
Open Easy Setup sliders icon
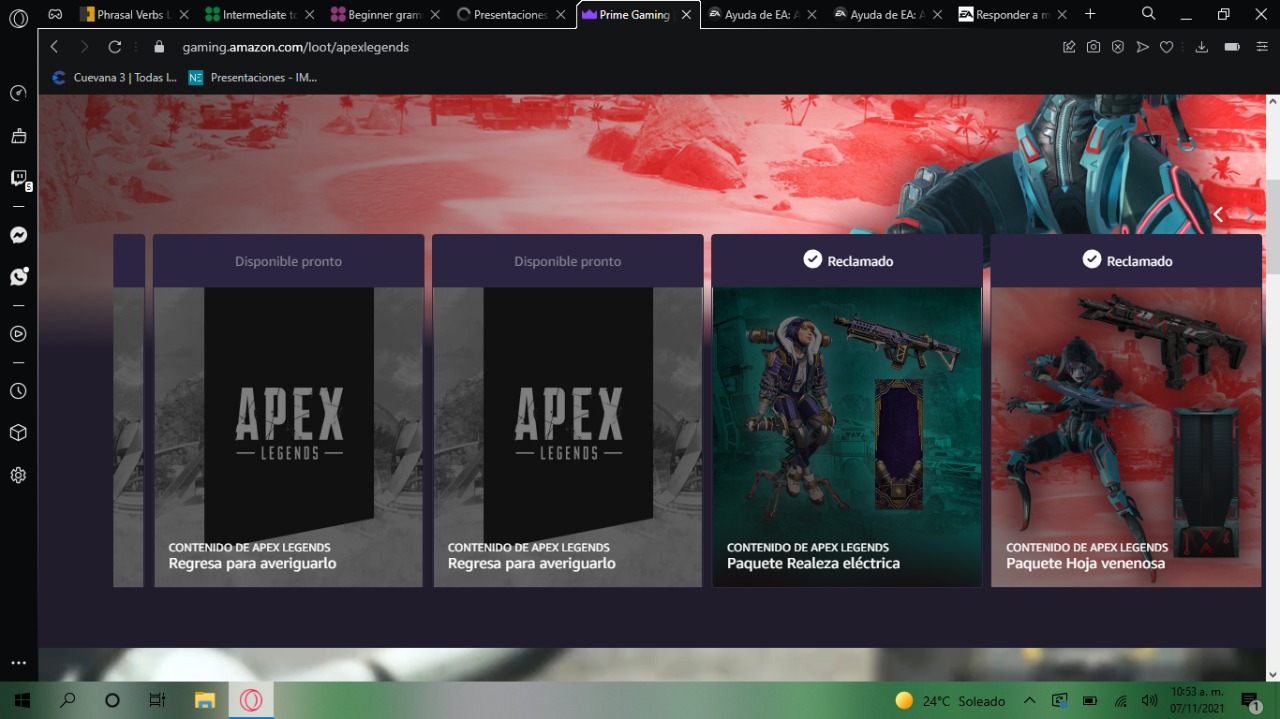tap(1262, 47)
